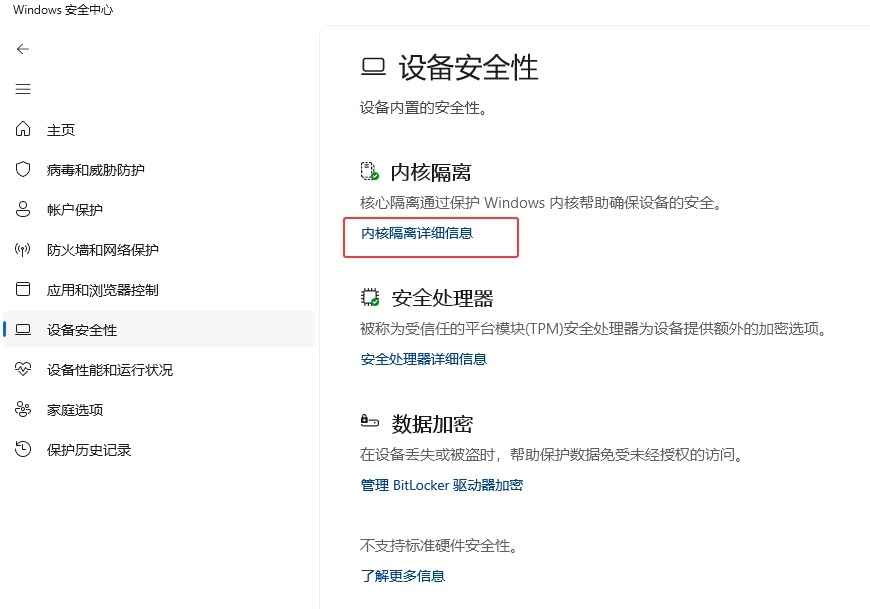870x609 pixels.
Task: Click the 保护历史记录 clock icon
Action: [23, 449]
